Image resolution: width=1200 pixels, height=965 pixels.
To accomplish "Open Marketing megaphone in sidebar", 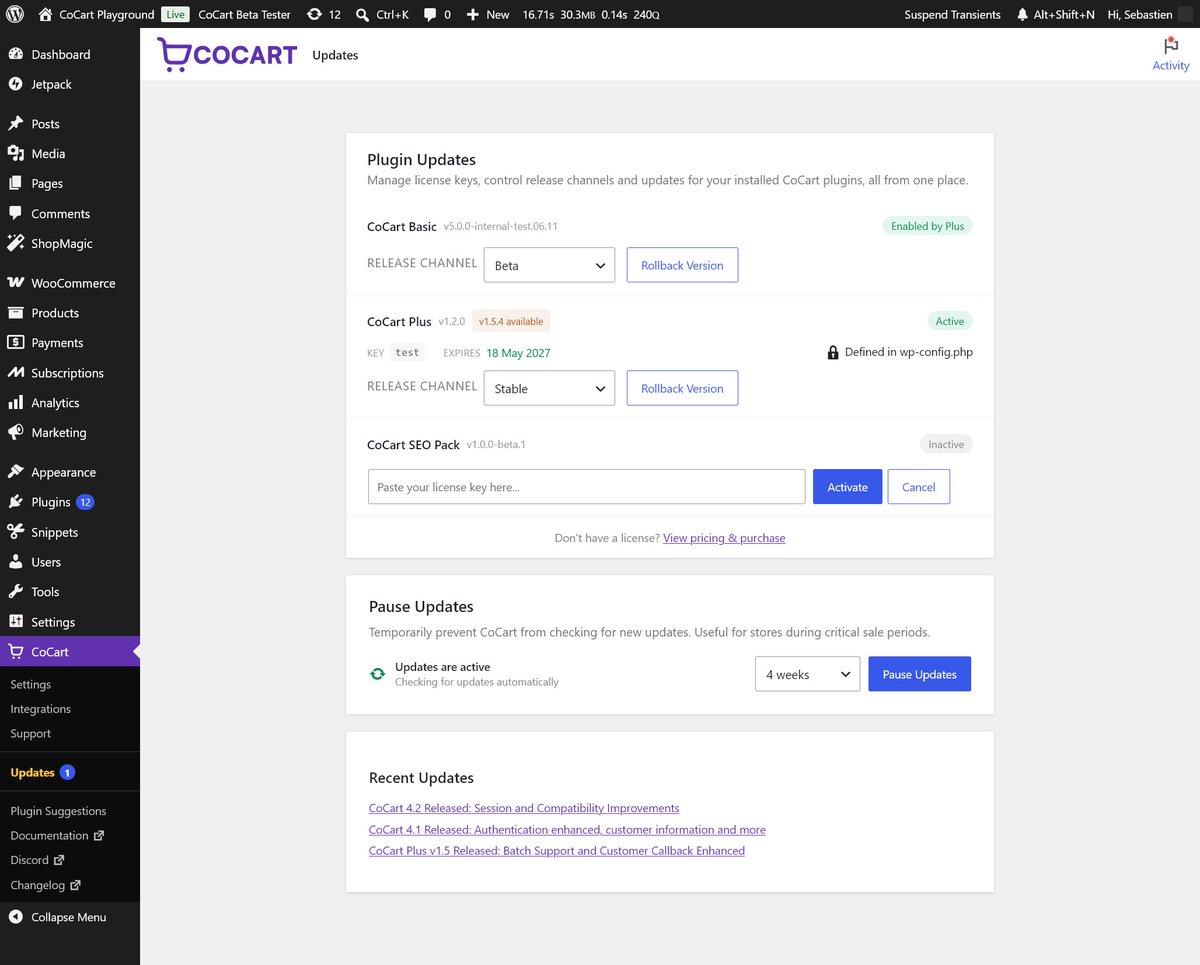I will tap(15, 433).
